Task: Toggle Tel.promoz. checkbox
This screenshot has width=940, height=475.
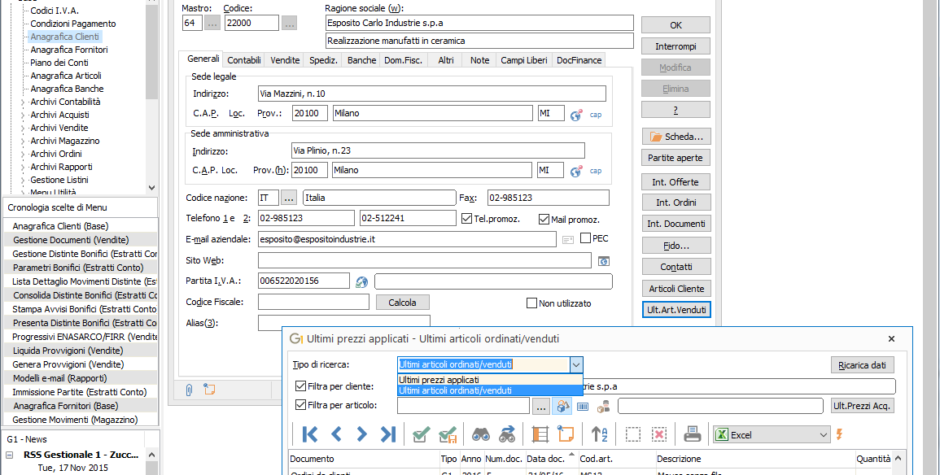Action: (467, 219)
